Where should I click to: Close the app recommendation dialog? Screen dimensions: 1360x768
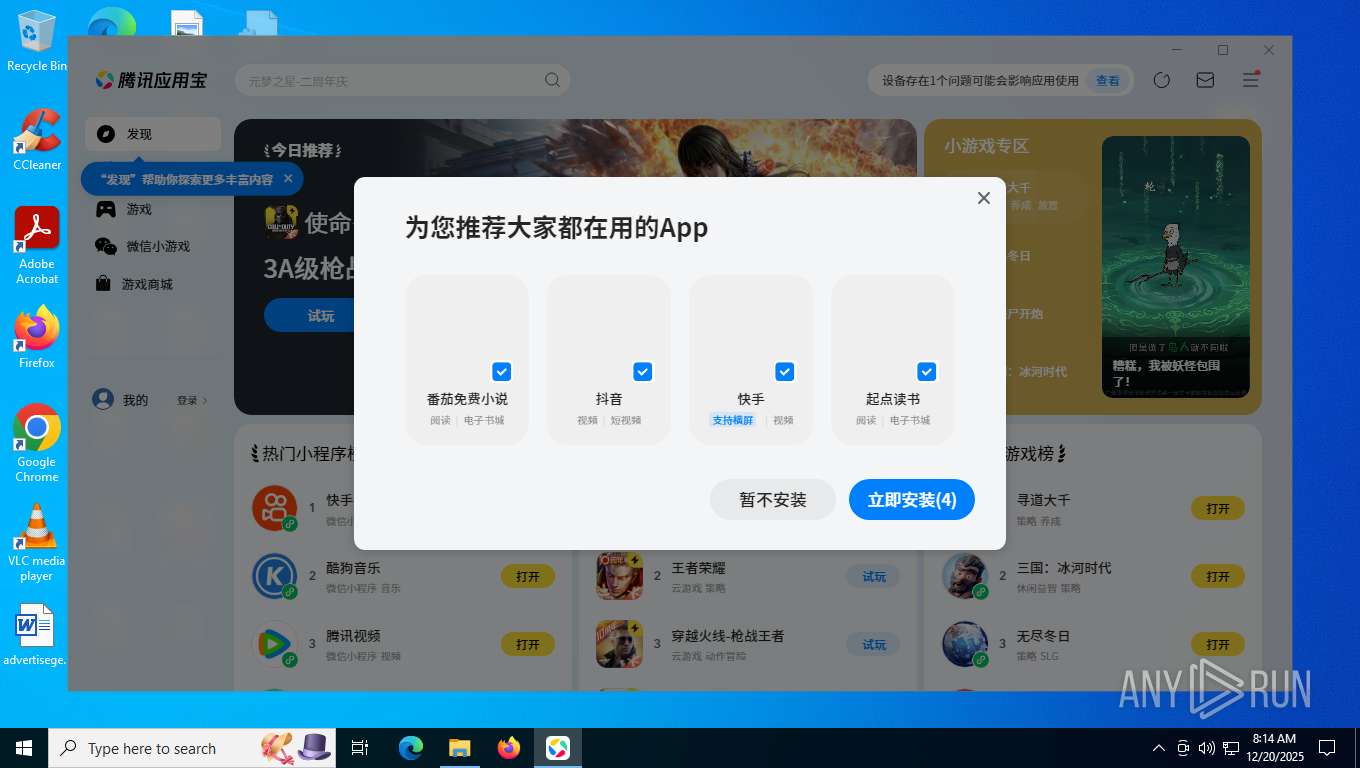[984, 198]
